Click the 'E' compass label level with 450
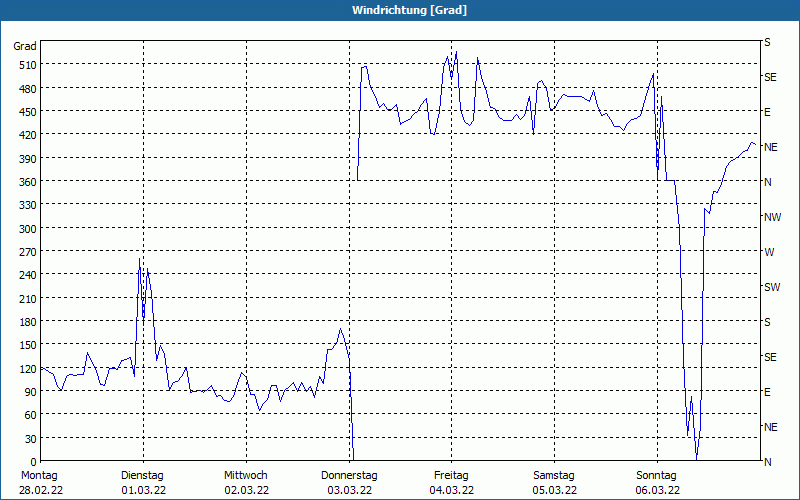This screenshot has width=800, height=500. click(767, 112)
